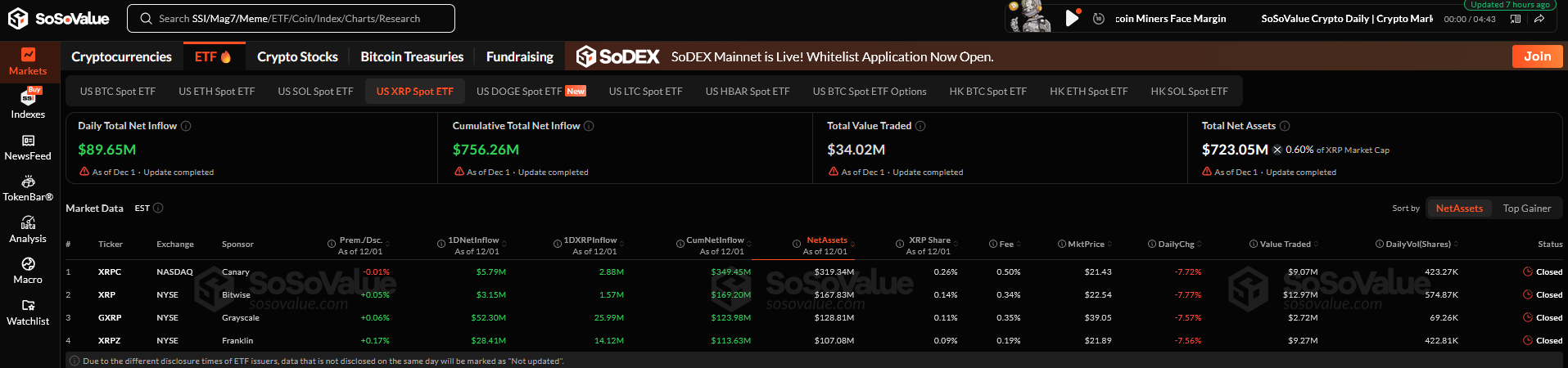Sort by NetAssets column arrows
Viewport: 1568px width, 368px height.
(852, 244)
